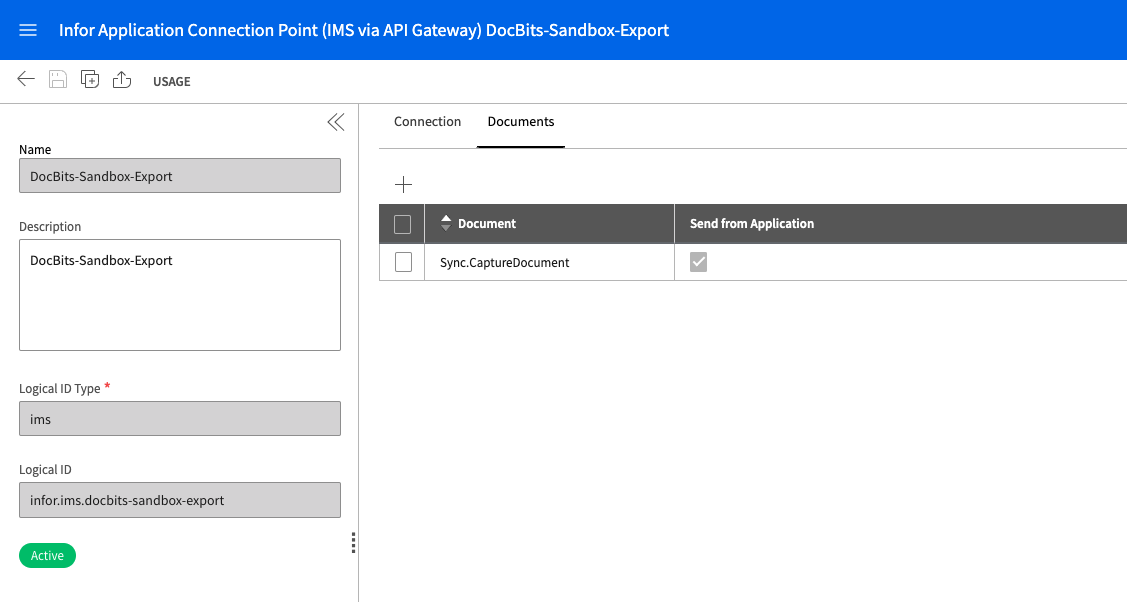Click the Description text area

point(180,294)
